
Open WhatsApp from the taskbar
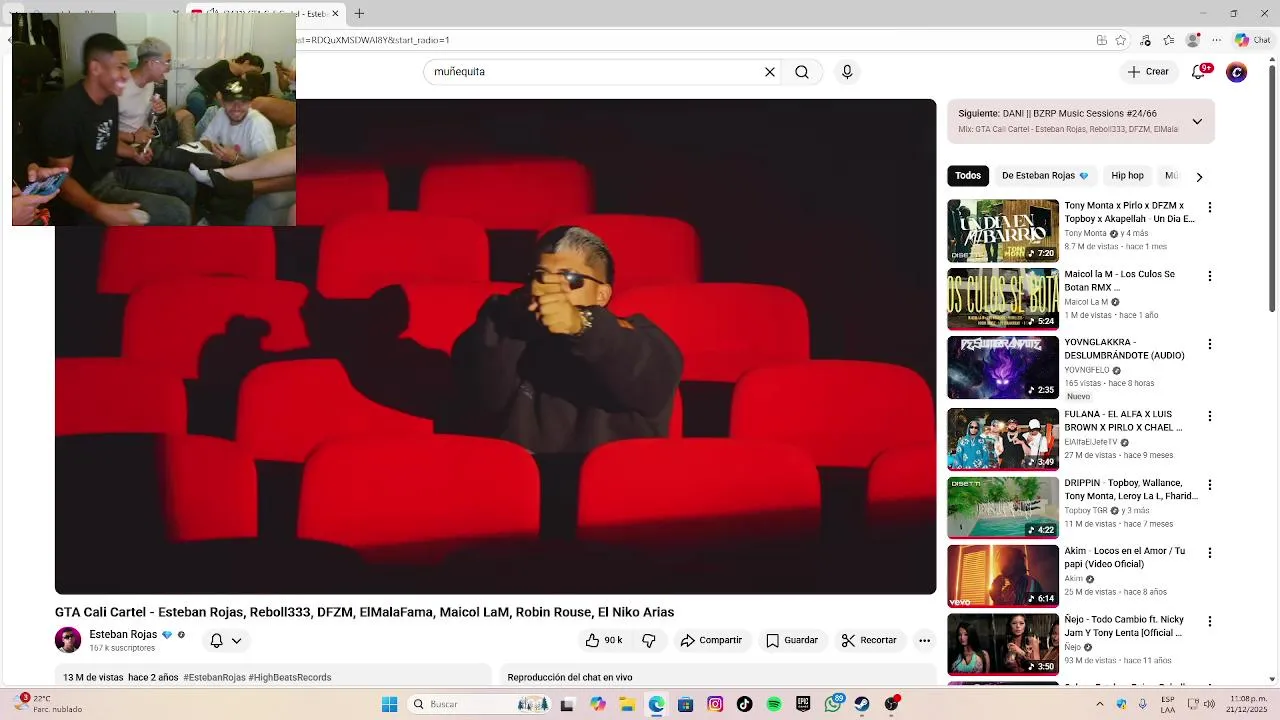coord(833,704)
